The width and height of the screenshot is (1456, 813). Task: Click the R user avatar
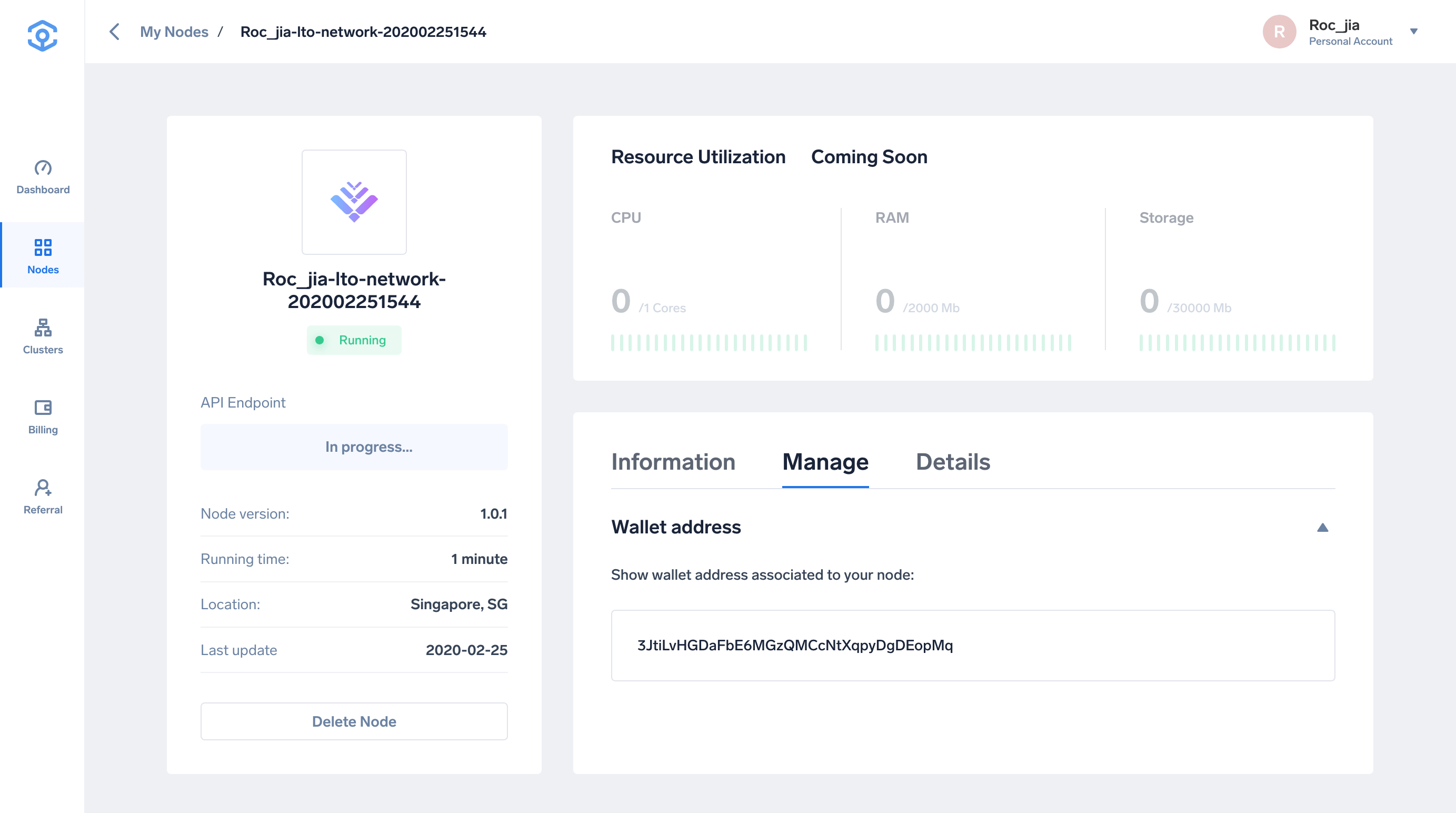pyautogui.click(x=1279, y=32)
